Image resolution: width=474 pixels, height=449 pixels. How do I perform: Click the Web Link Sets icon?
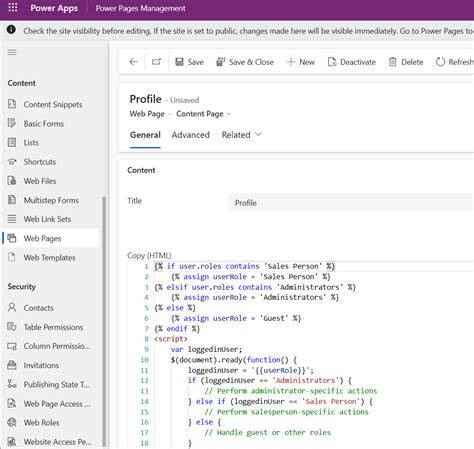(12, 219)
